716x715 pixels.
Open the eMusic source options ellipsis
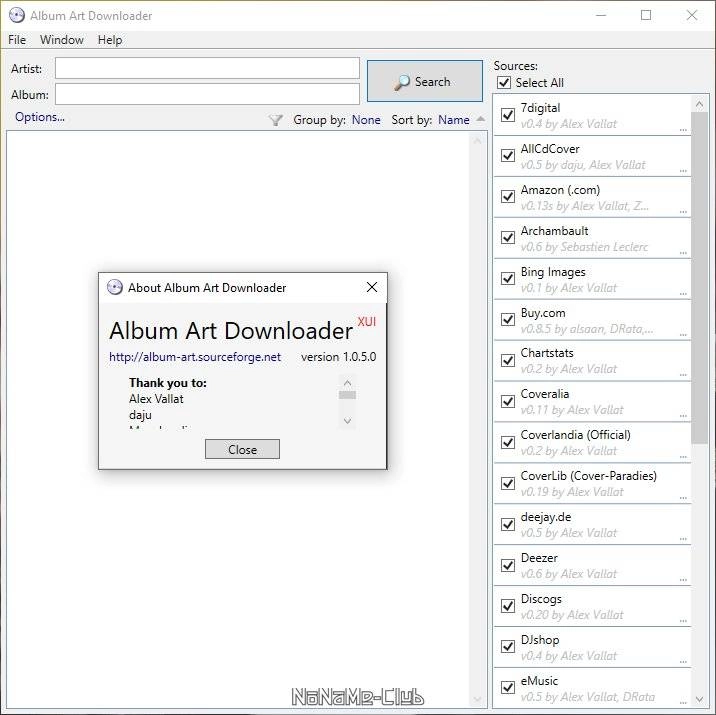coord(683,703)
